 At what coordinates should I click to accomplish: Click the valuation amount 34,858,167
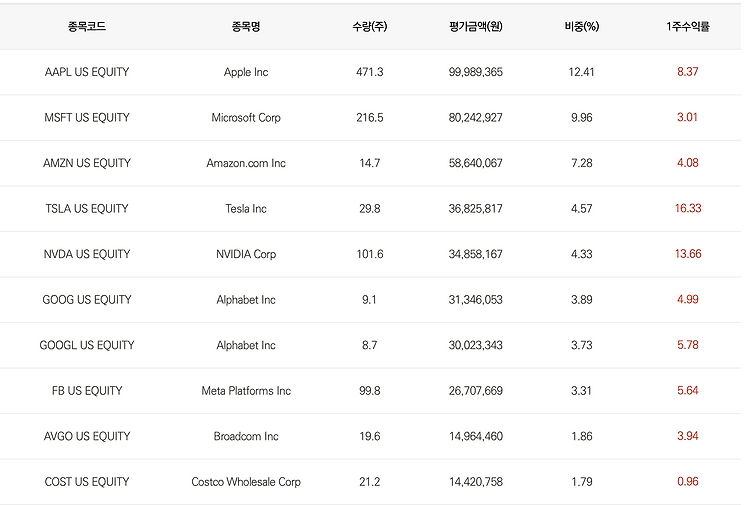[x=475, y=254]
